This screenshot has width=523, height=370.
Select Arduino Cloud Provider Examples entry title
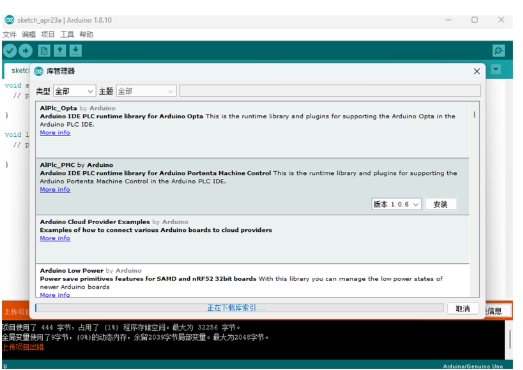coord(95,222)
